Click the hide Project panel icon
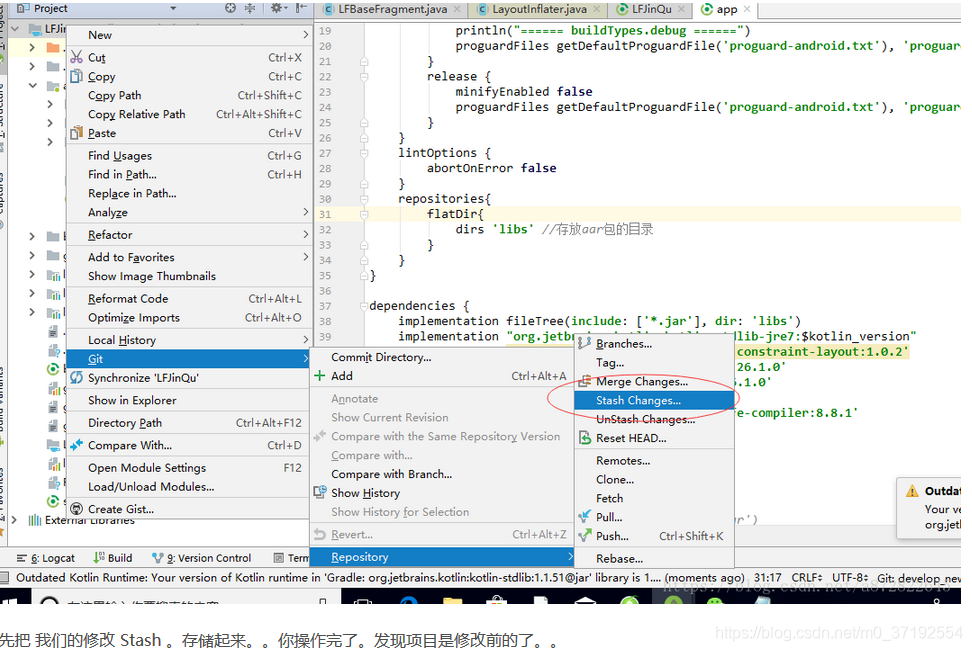This screenshot has width=972, height=651. (x=301, y=8)
